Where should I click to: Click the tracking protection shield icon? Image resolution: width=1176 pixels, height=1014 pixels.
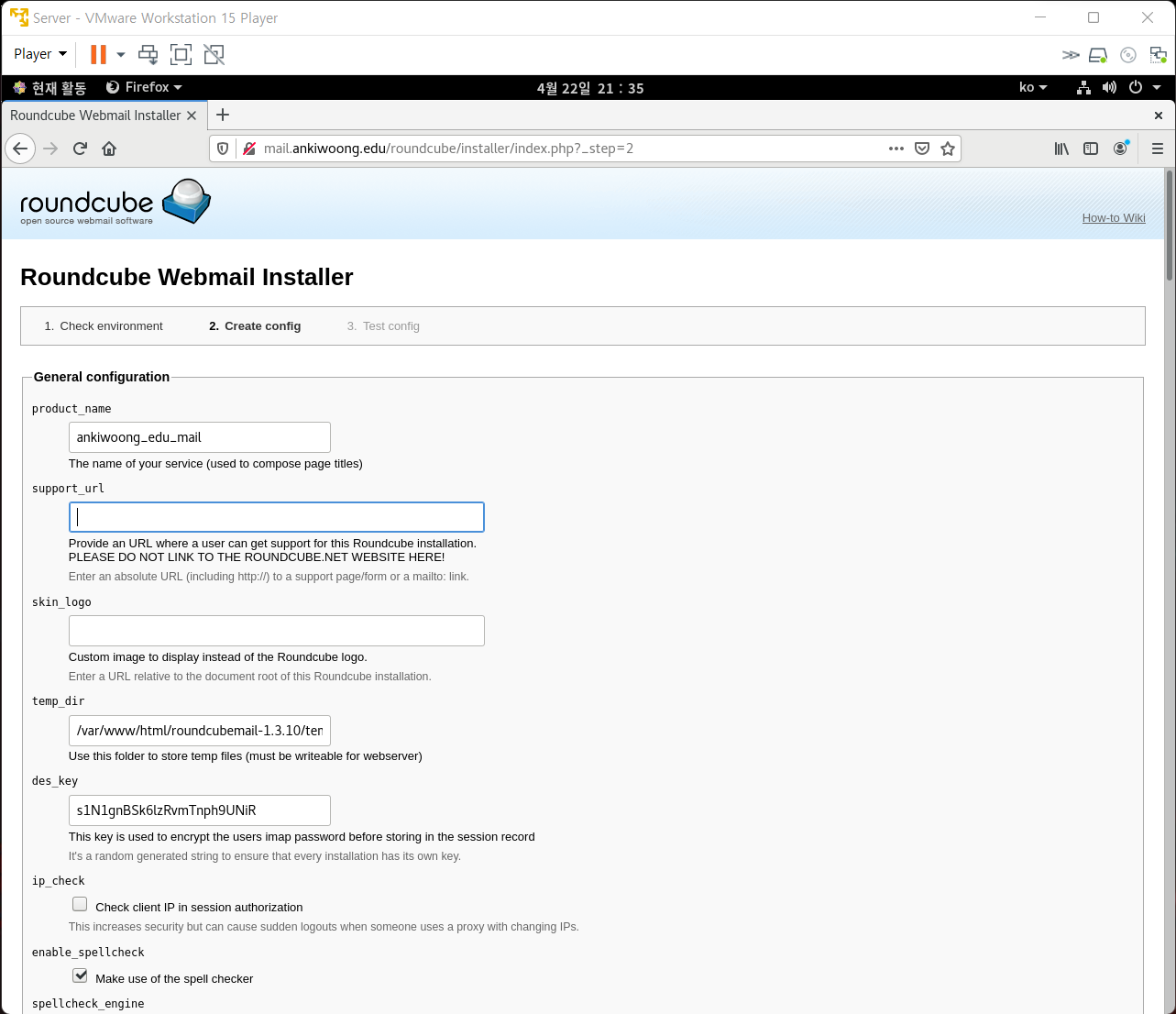[x=223, y=149]
